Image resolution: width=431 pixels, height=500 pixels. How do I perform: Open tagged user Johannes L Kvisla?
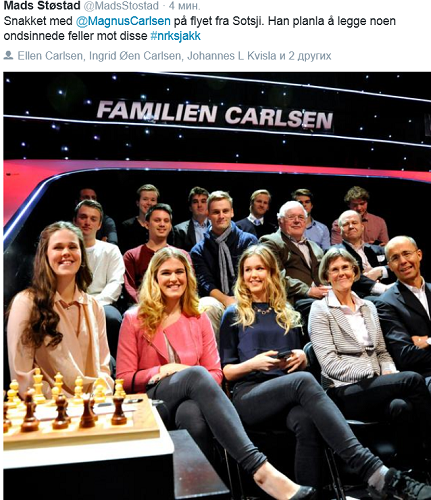(x=232, y=56)
